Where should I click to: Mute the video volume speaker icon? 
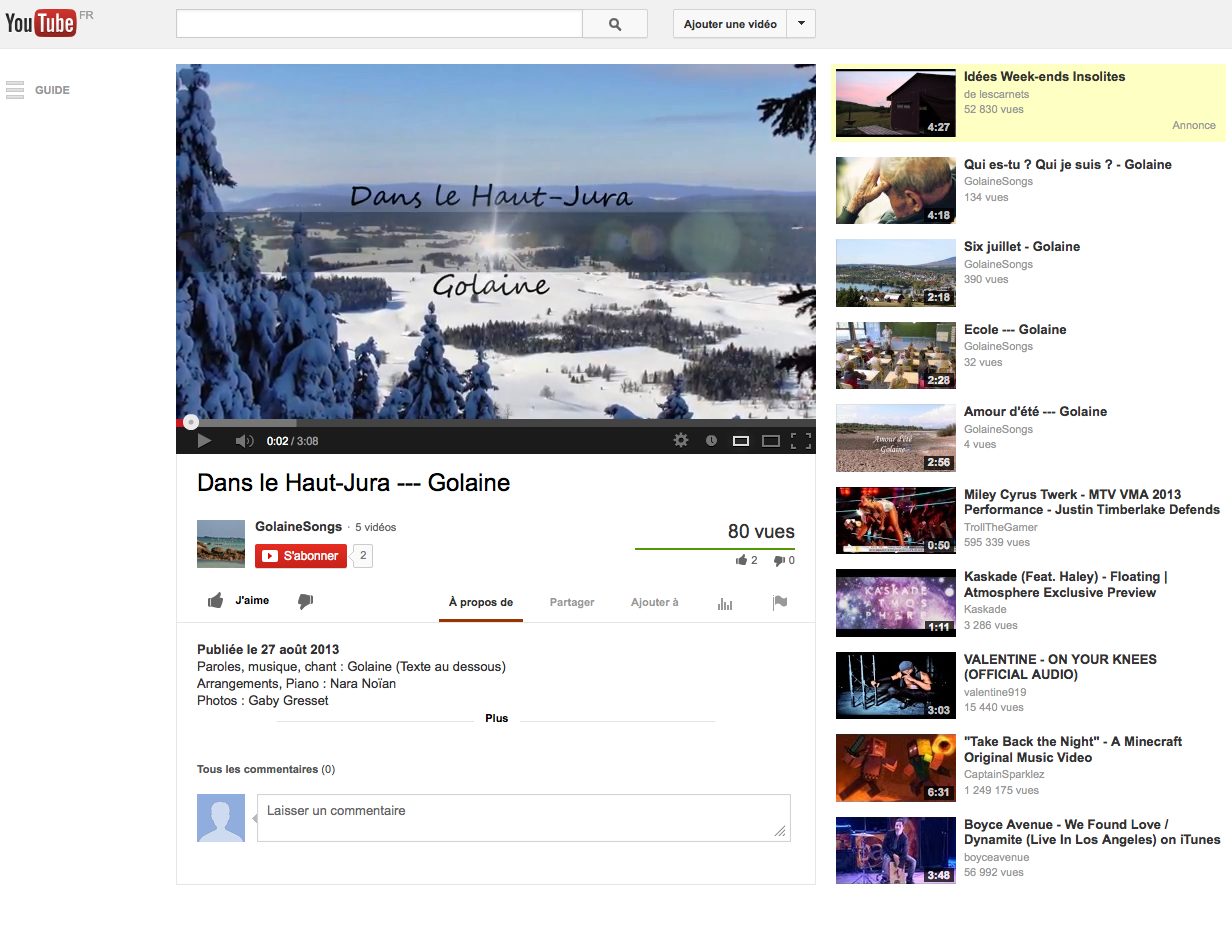point(244,440)
